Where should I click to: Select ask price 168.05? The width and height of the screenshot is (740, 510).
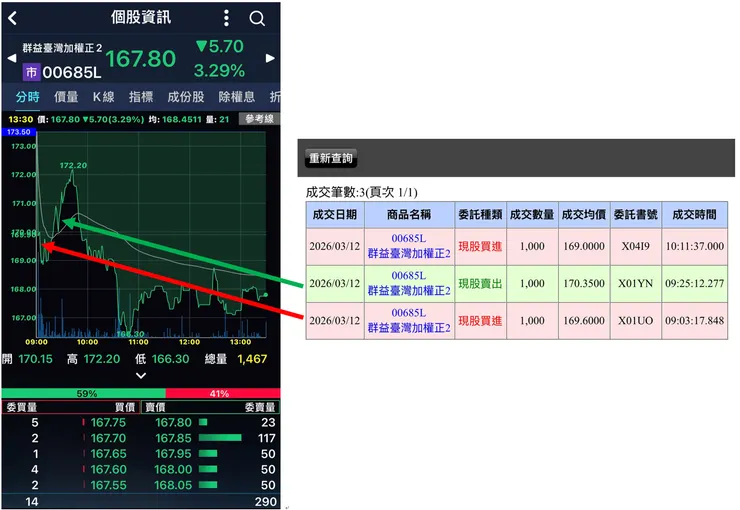coord(174,485)
